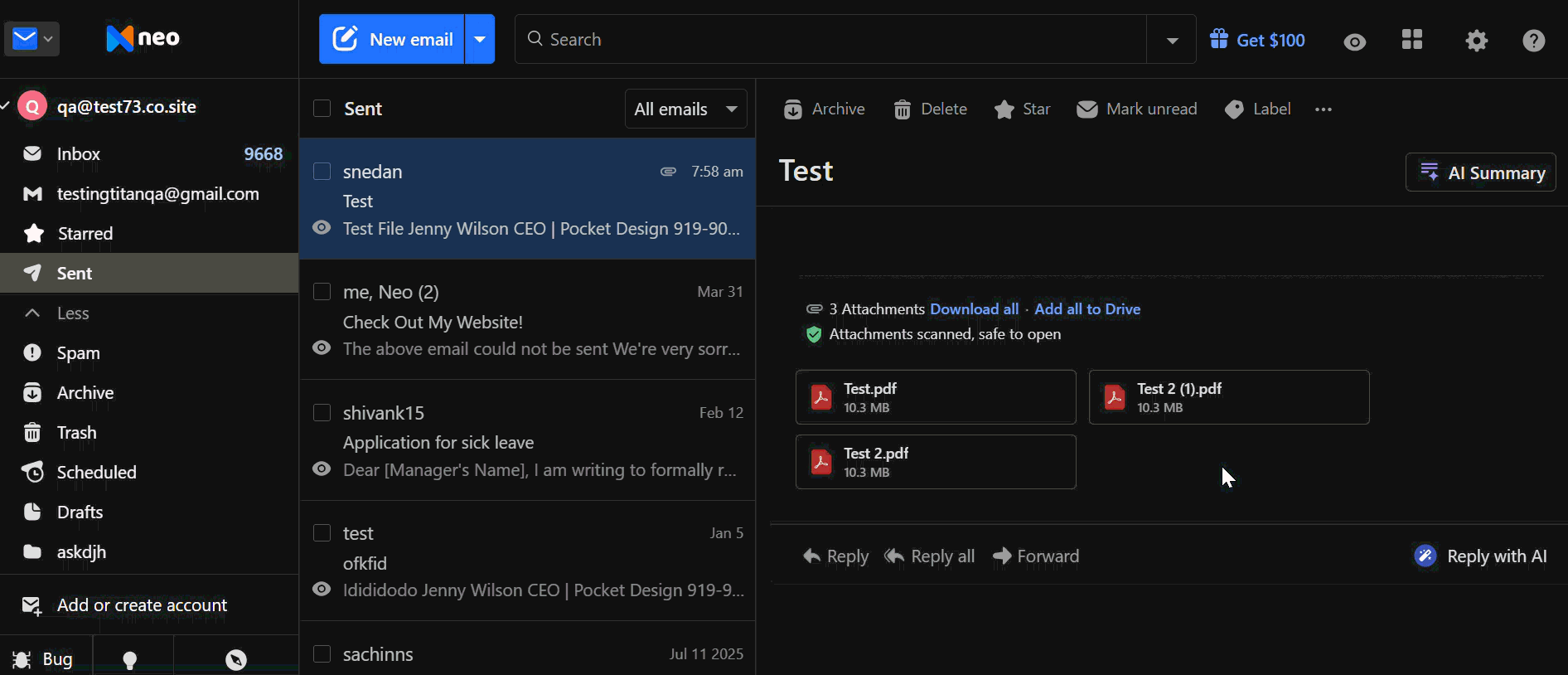Image resolution: width=1568 pixels, height=675 pixels.
Task: Open the Check Out My Website! email
Action: (527, 320)
